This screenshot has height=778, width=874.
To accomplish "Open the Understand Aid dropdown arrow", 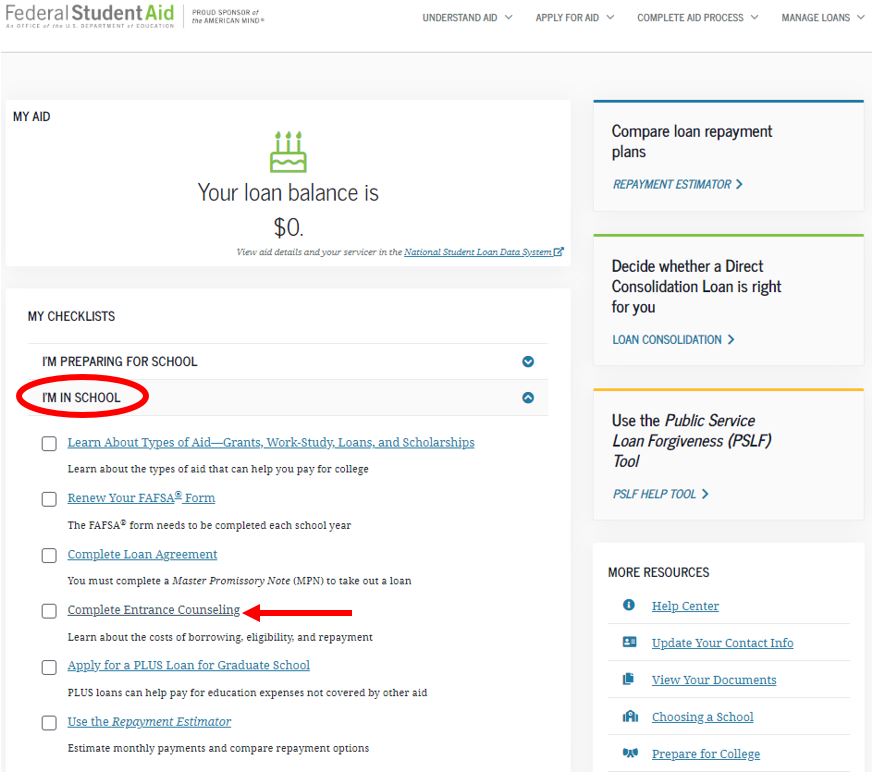I will pos(508,17).
